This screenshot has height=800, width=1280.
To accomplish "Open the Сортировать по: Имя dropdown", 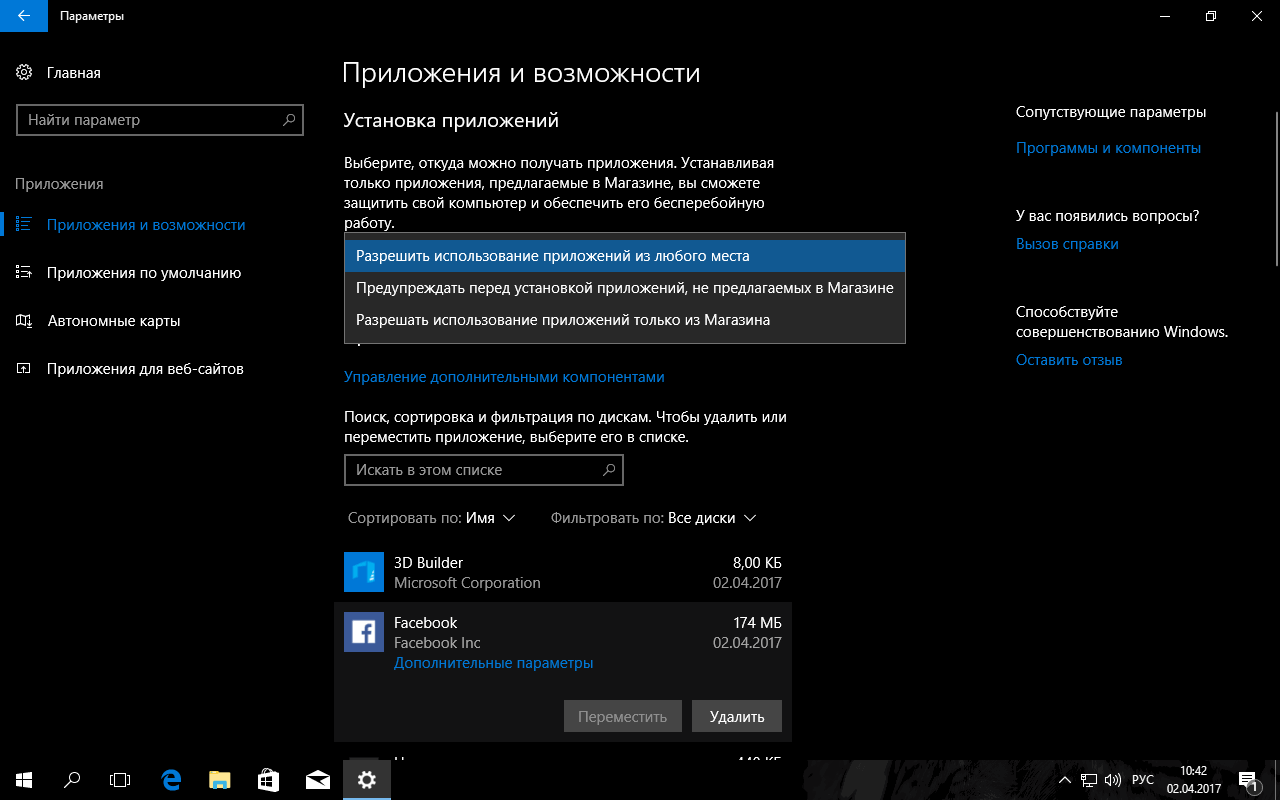I will pyautogui.click(x=431, y=518).
